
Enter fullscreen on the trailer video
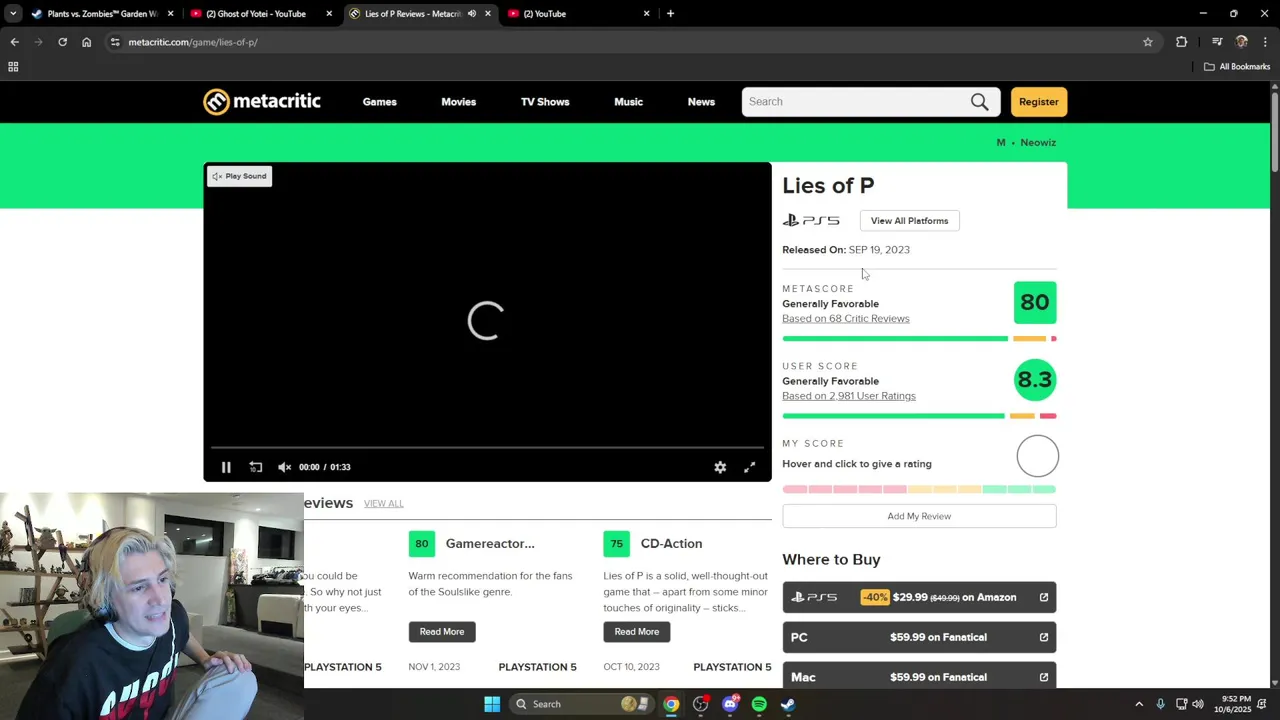coord(749,467)
